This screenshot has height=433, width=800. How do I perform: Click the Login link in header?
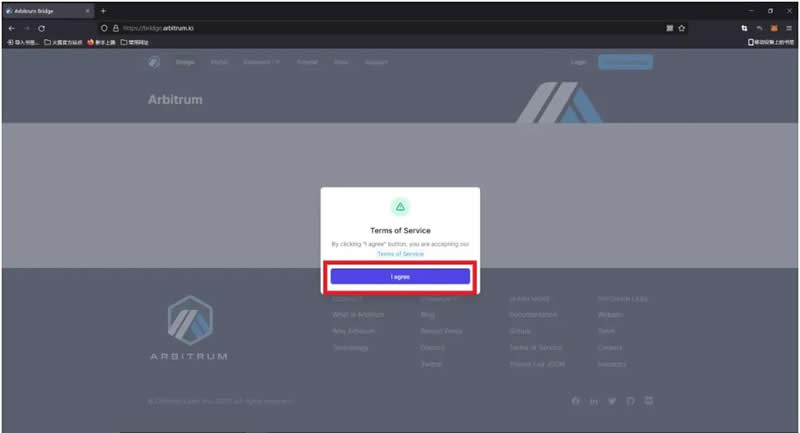click(x=578, y=62)
